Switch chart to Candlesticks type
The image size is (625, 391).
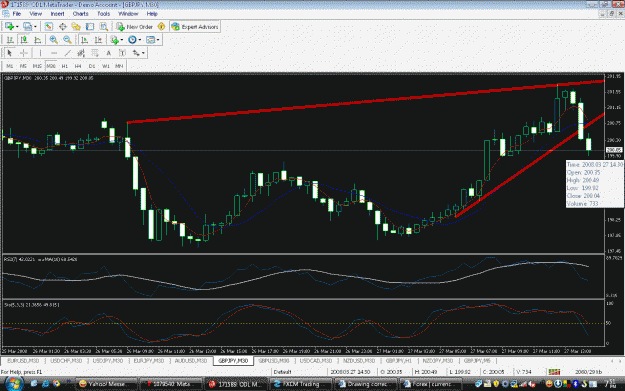point(24,40)
